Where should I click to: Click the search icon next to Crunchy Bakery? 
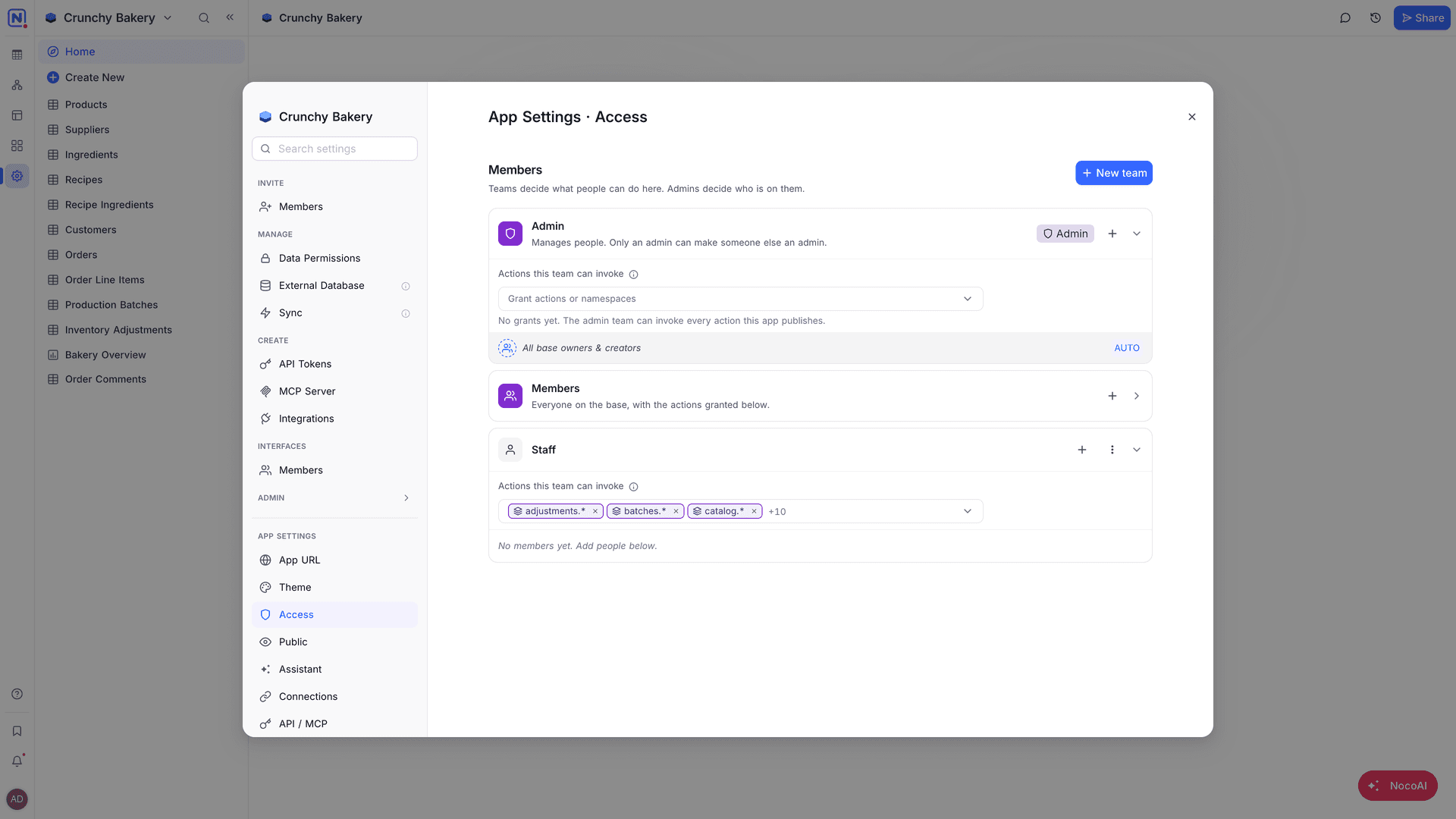204,17
